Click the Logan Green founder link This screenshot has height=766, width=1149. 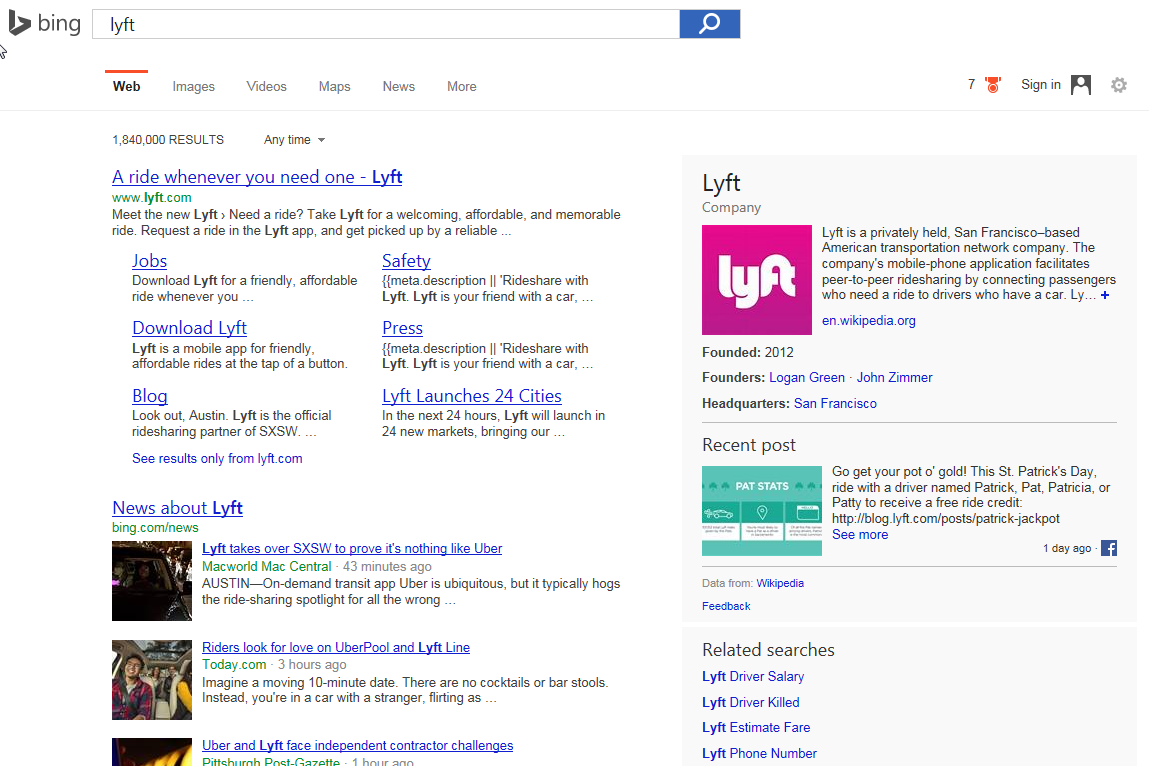tap(806, 378)
